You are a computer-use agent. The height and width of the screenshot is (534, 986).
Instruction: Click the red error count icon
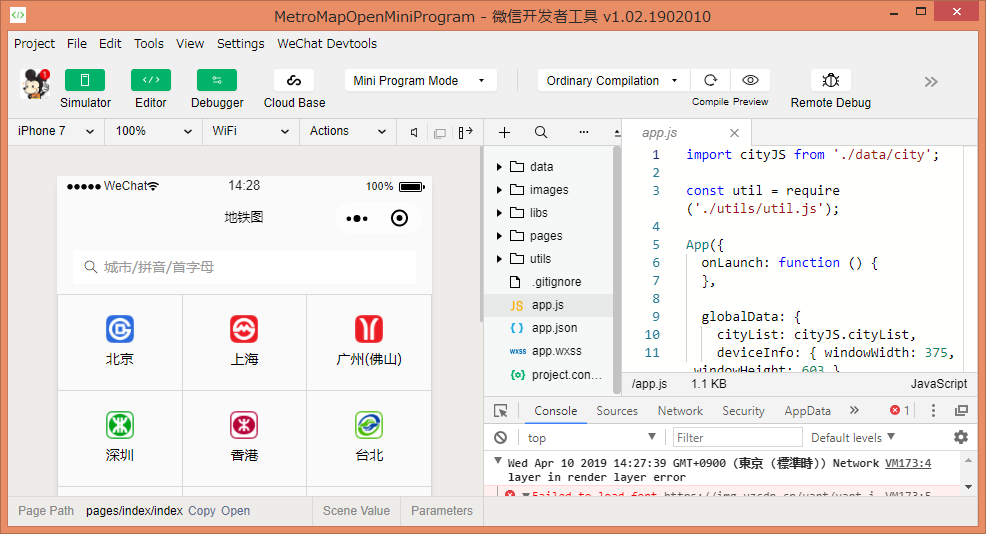[x=895, y=410]
